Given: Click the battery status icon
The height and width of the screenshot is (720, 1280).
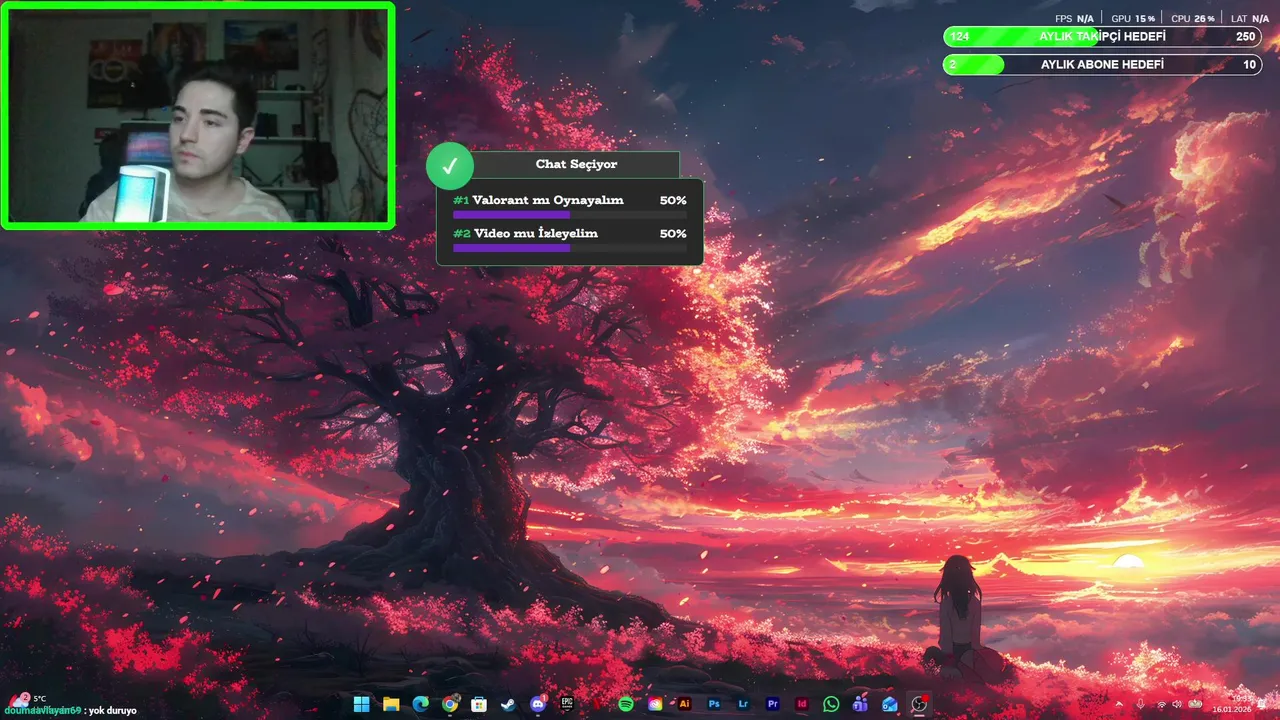Looking at the screenshot, I should 1195,704.
